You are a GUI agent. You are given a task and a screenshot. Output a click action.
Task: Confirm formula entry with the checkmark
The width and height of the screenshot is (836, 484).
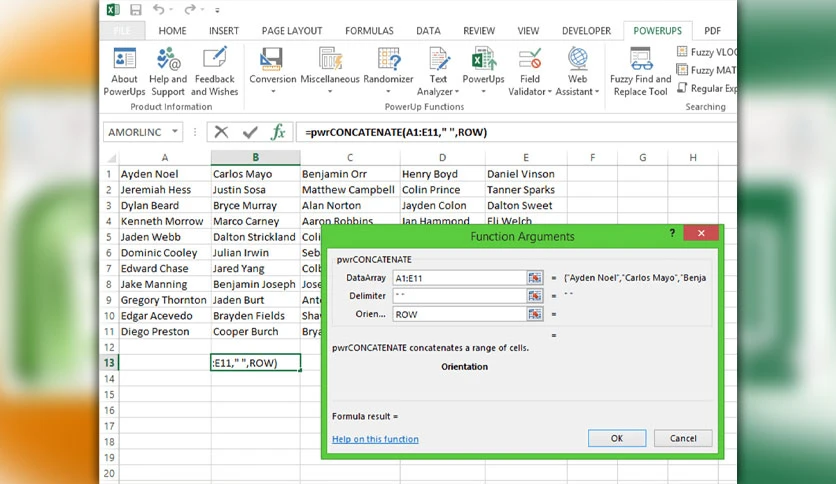click(x=250, y=132)
